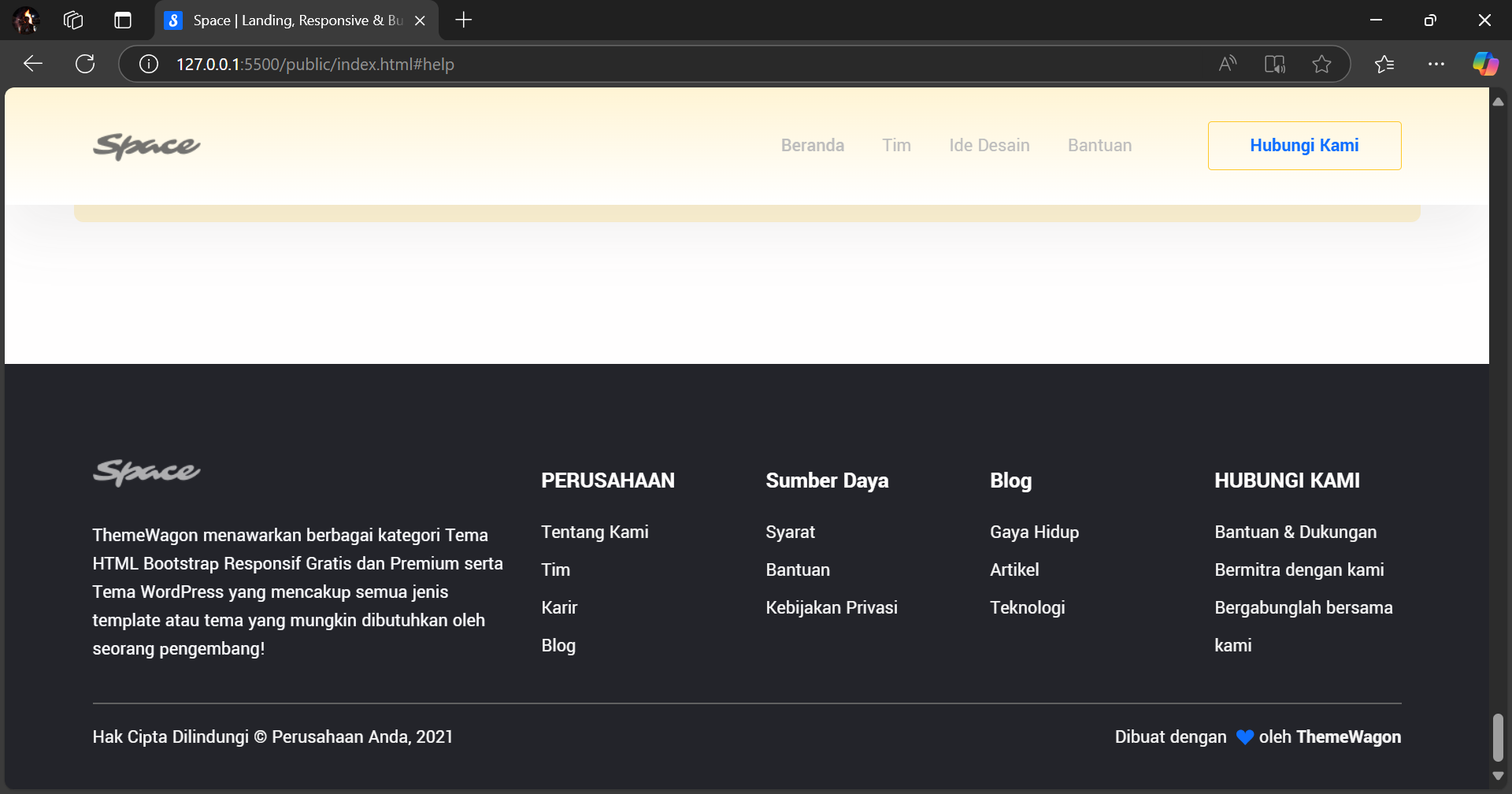Go to Ide Desain nav item
Viewport: 1512px width, 794px height.
989,146
